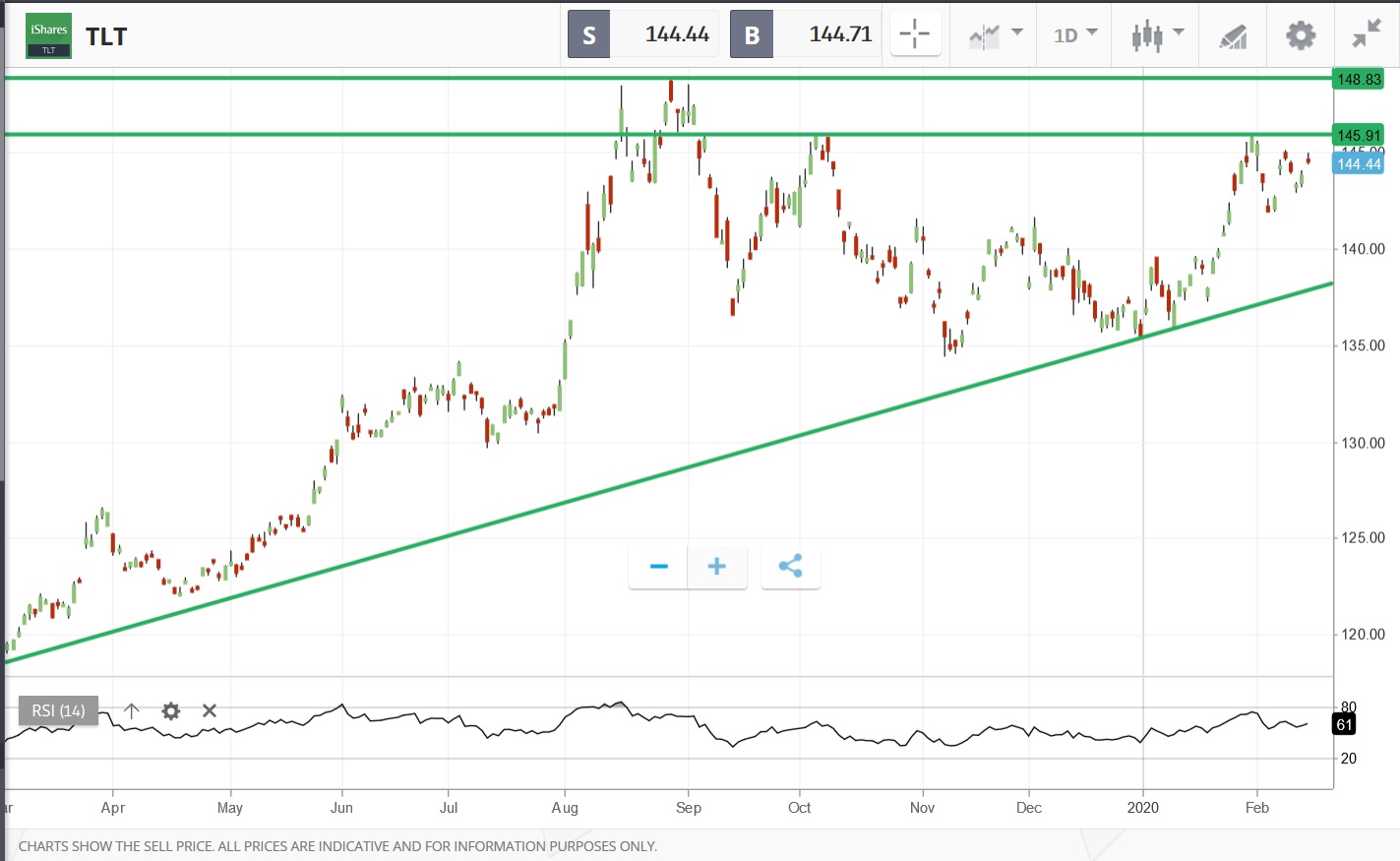1400x861 pixels.
Task: Share the chart
Action: coord(790,566)
